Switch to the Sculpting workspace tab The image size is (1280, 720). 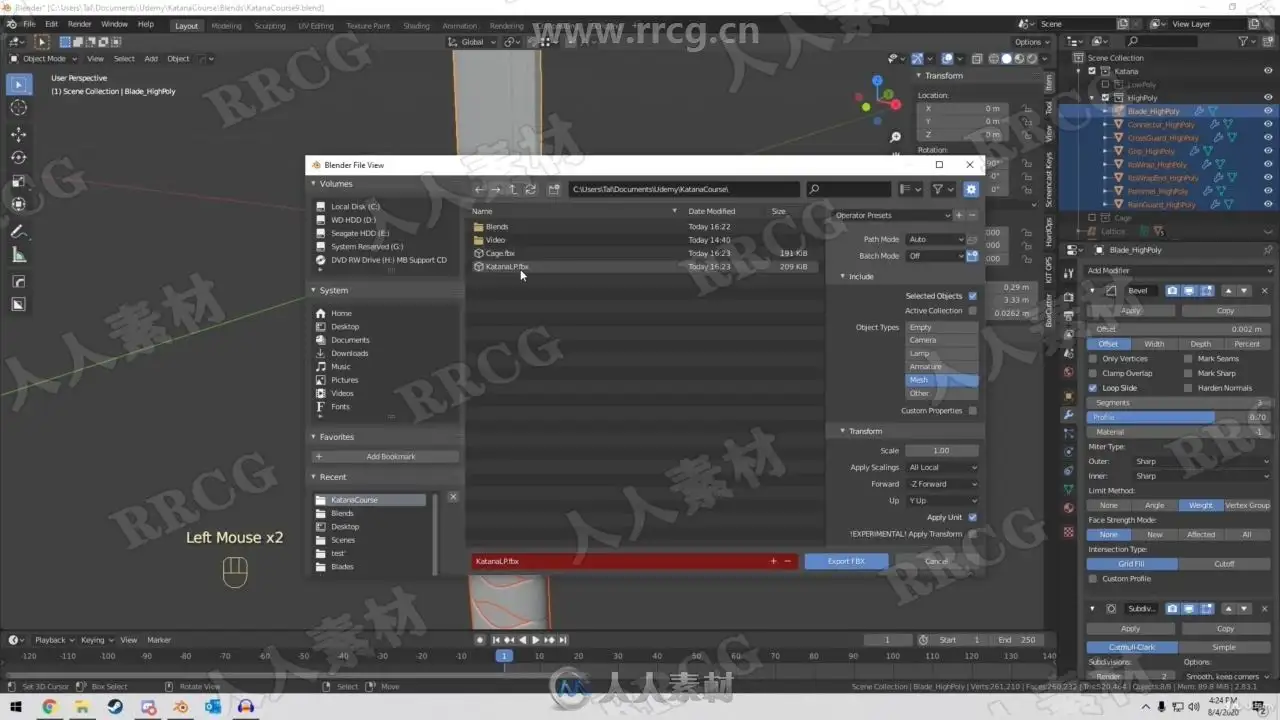point(270,26)
